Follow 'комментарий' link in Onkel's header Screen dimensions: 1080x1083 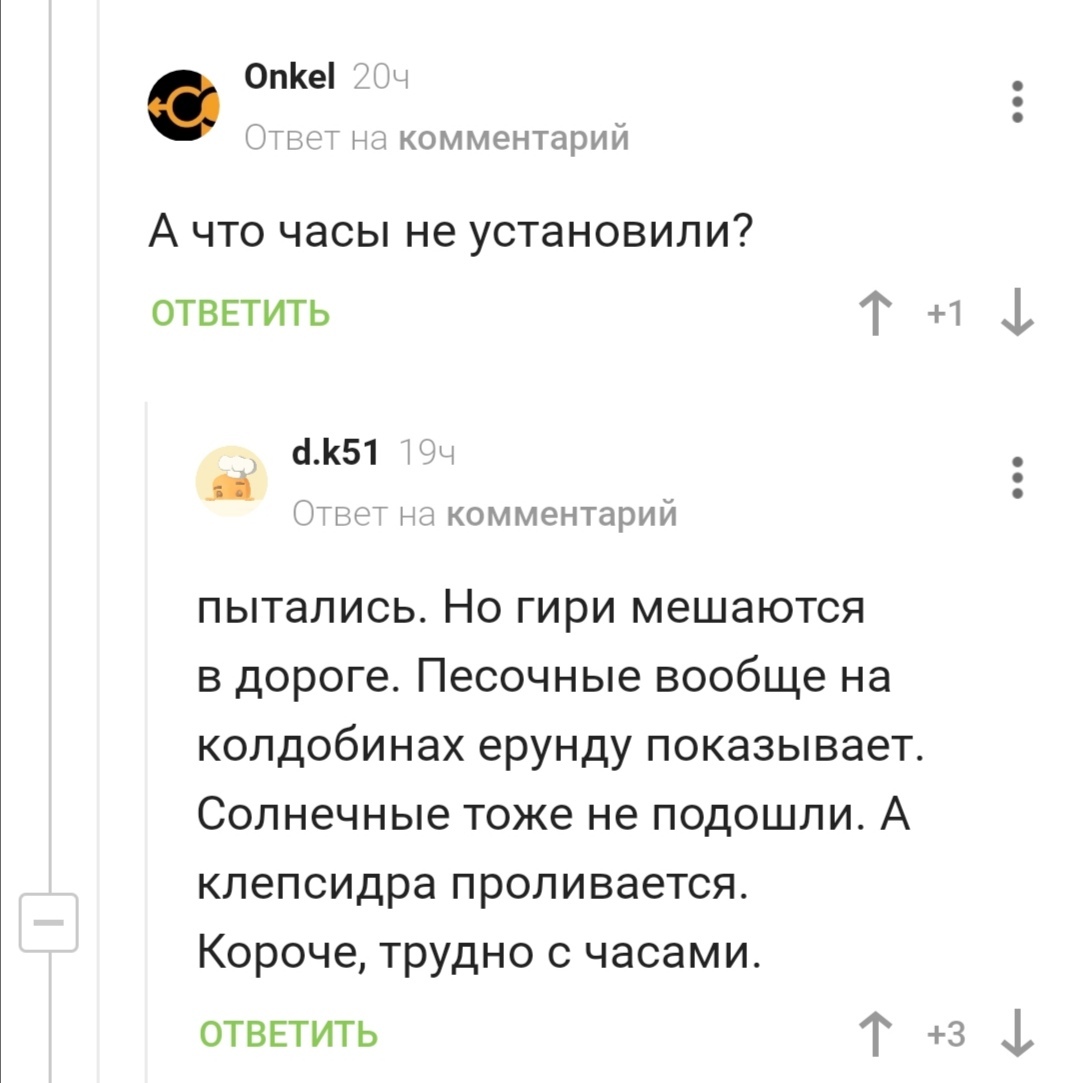[x=514, y=137]
